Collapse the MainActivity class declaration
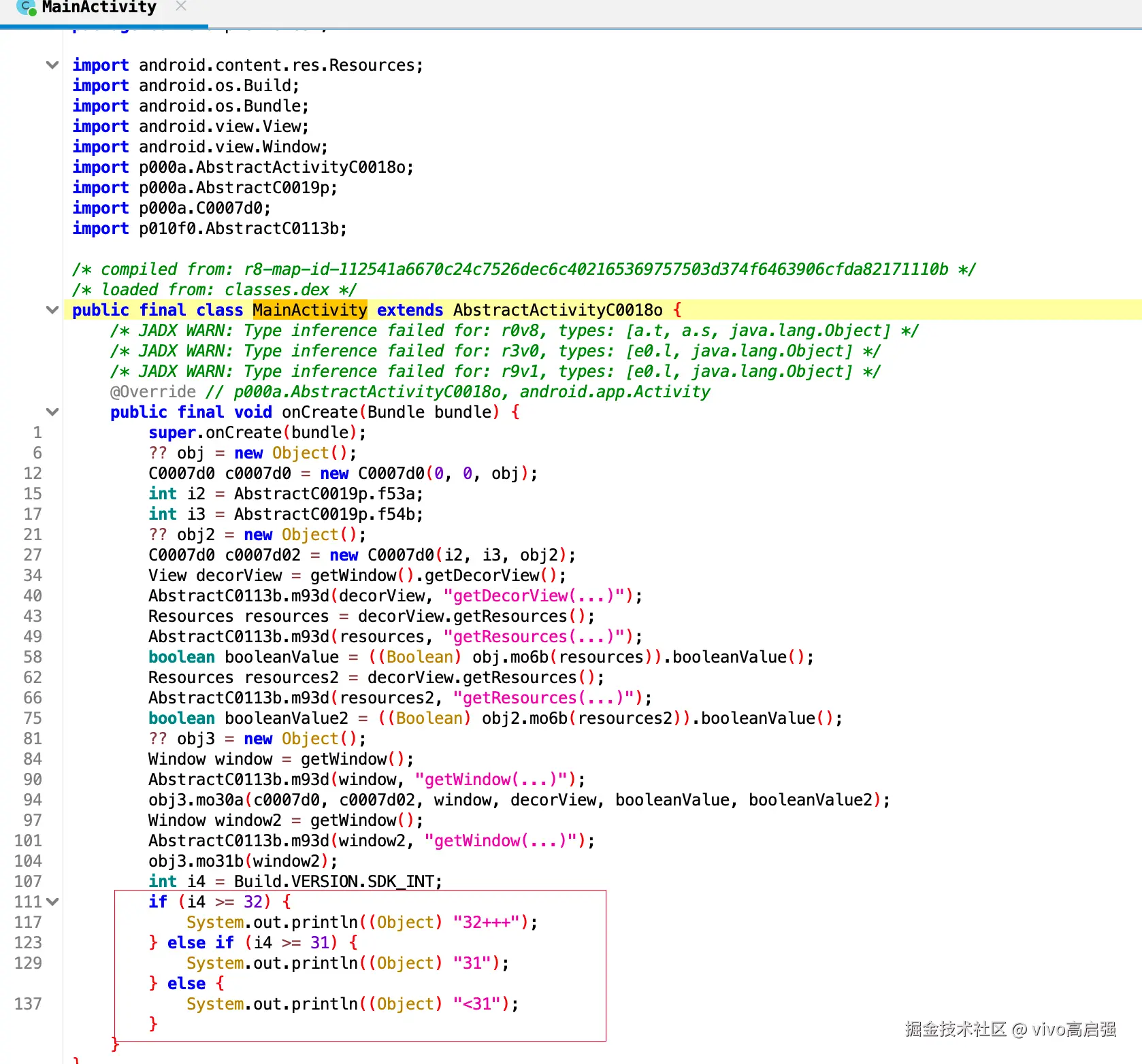1142x1064 pixels. point(52,310)
